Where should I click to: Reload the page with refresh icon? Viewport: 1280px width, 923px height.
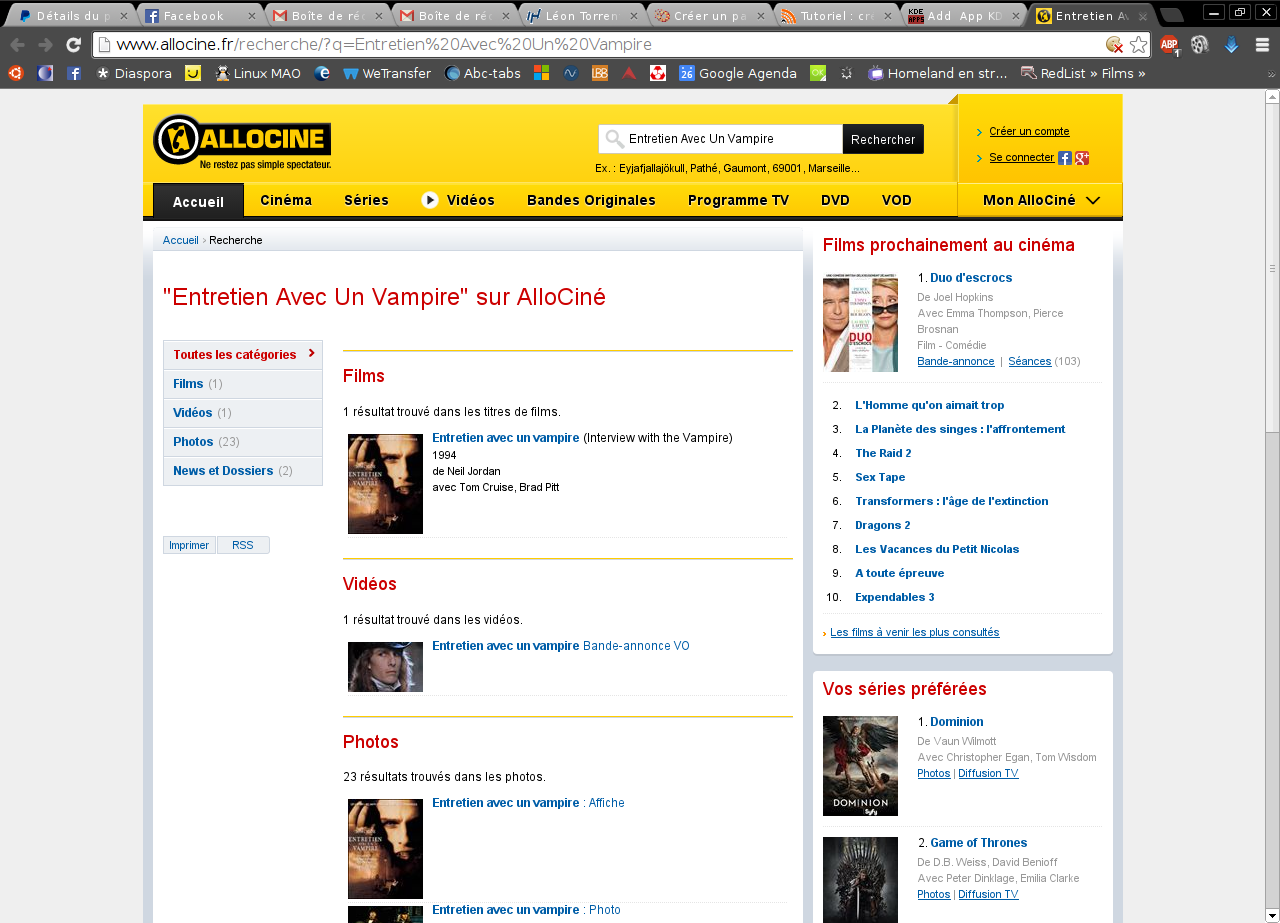coord(73,45)
